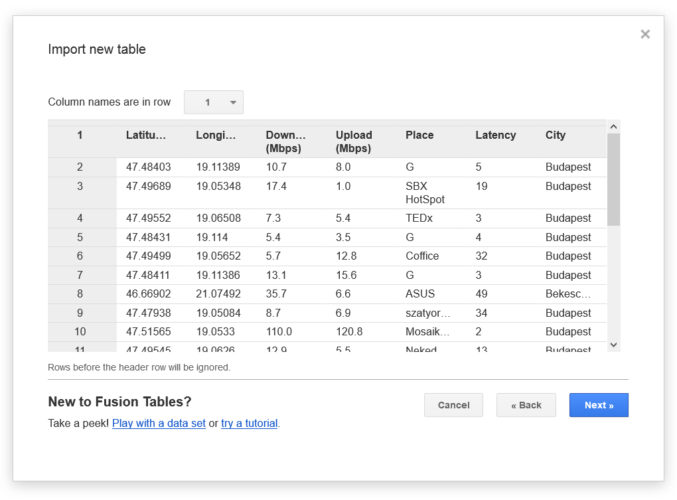Click longitude value 19.0533
This screenshot has width=677, height=500.
(215, 332)
